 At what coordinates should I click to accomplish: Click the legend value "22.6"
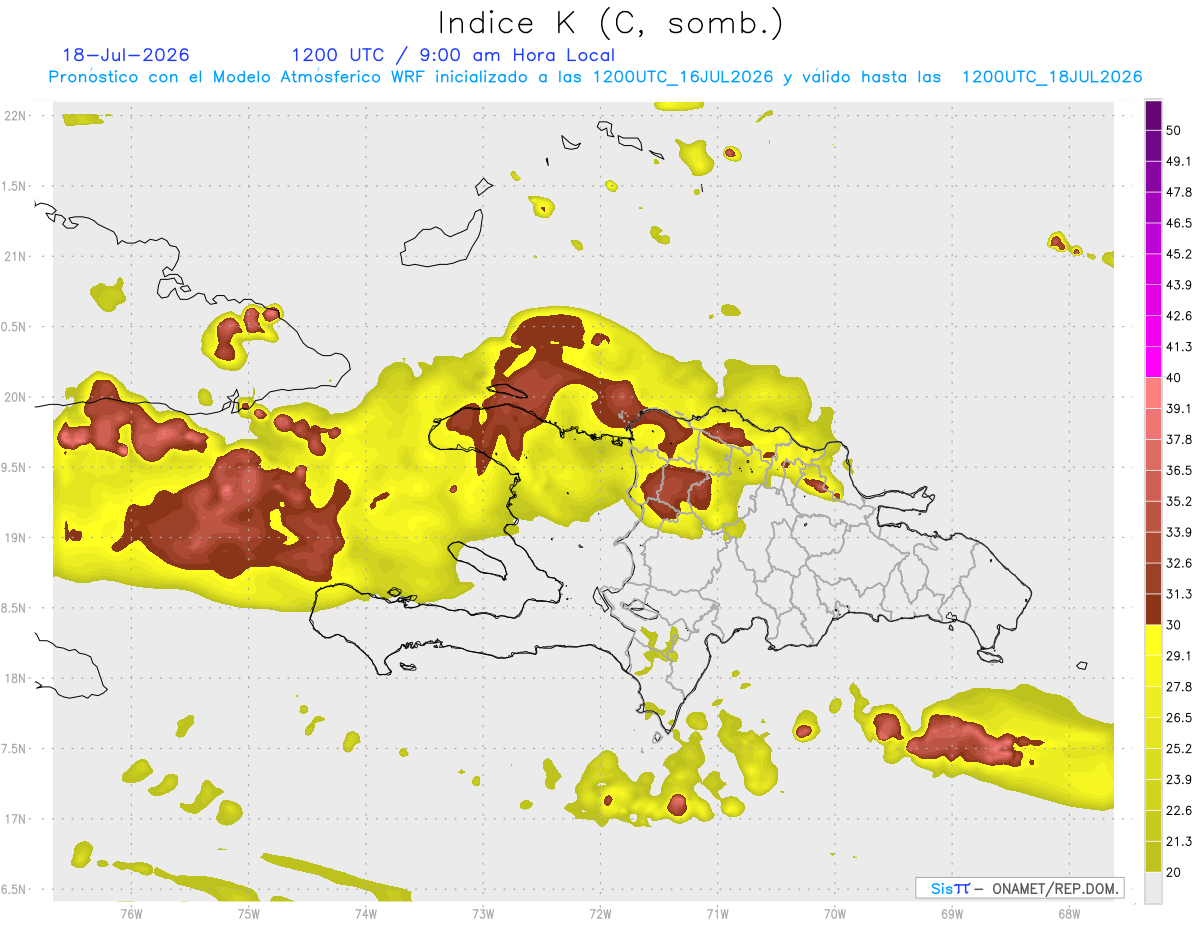1179,810
